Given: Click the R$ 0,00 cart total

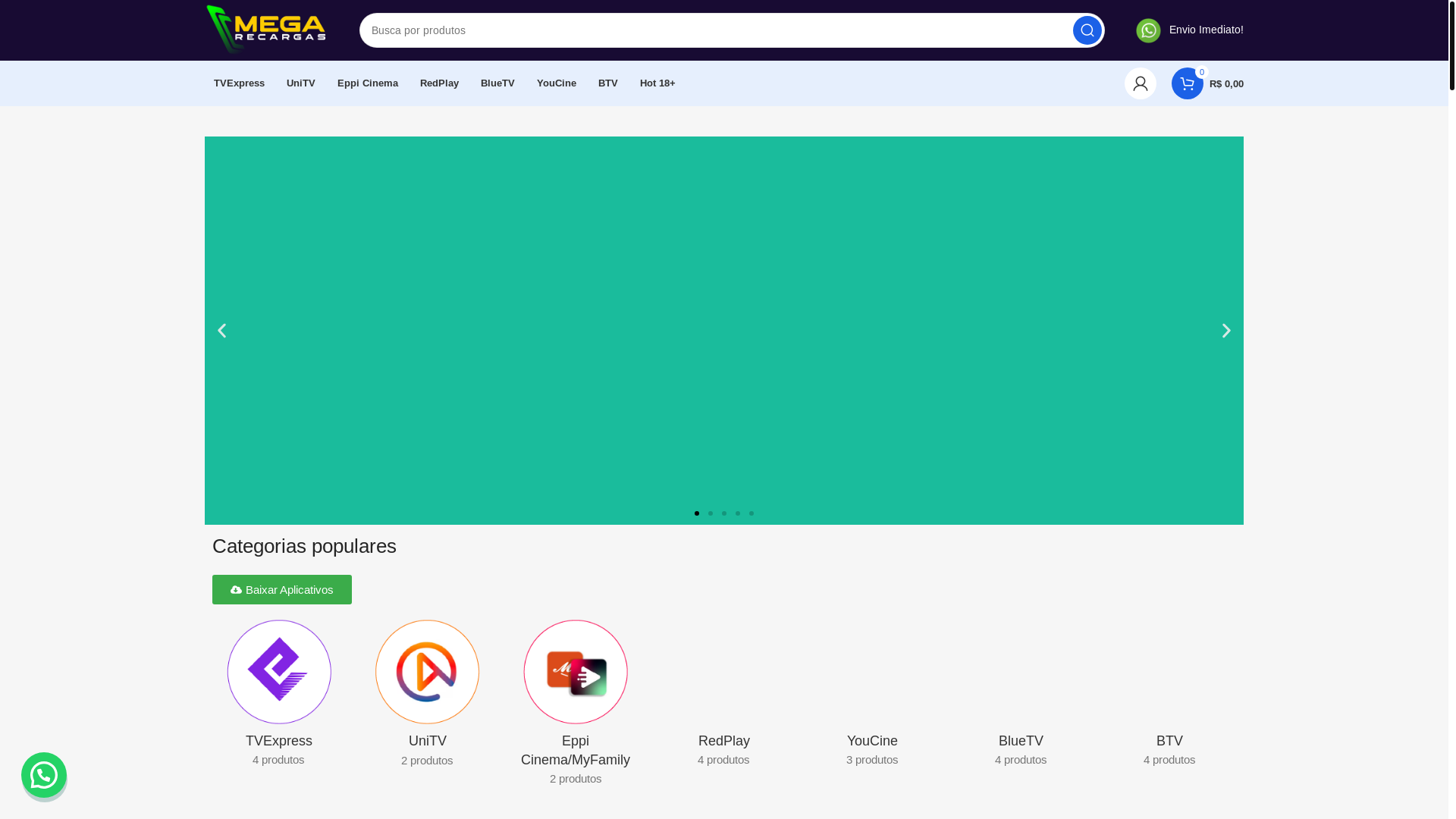Looking at the screenshot, I should (1226, 84).
